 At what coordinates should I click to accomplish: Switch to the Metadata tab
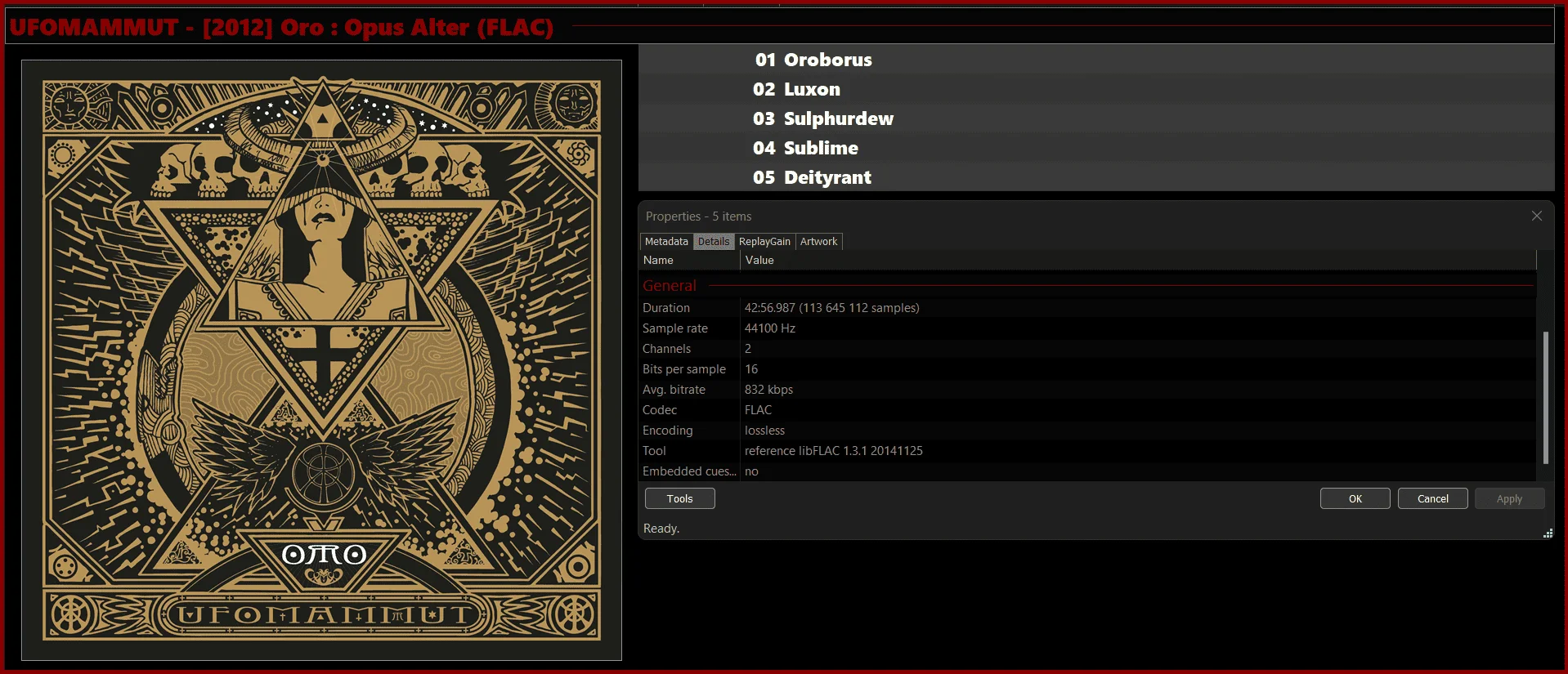point(666,241)
